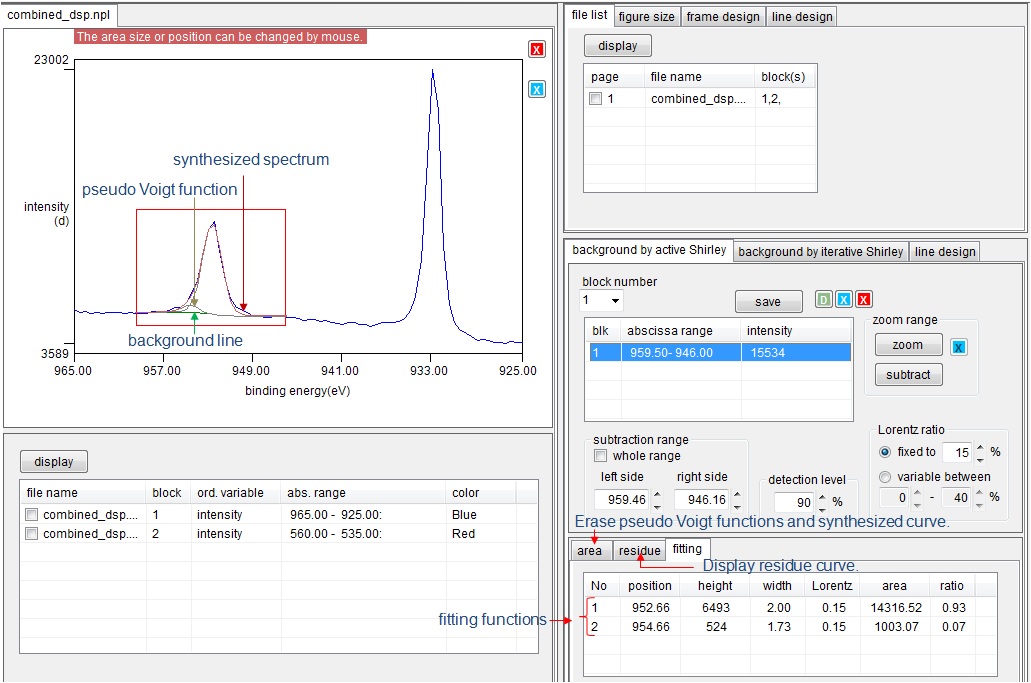The width and height of the screenshot is (1031, 683).
Task: Click the zoom button
Action: click(907, 344)
